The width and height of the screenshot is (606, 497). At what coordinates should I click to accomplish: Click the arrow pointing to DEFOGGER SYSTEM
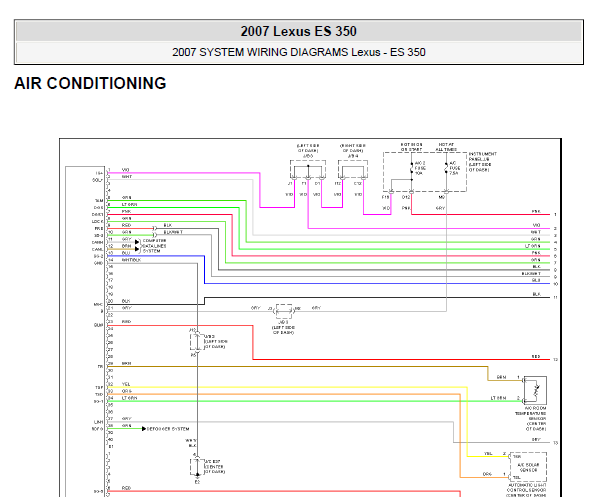coord(144,429)
